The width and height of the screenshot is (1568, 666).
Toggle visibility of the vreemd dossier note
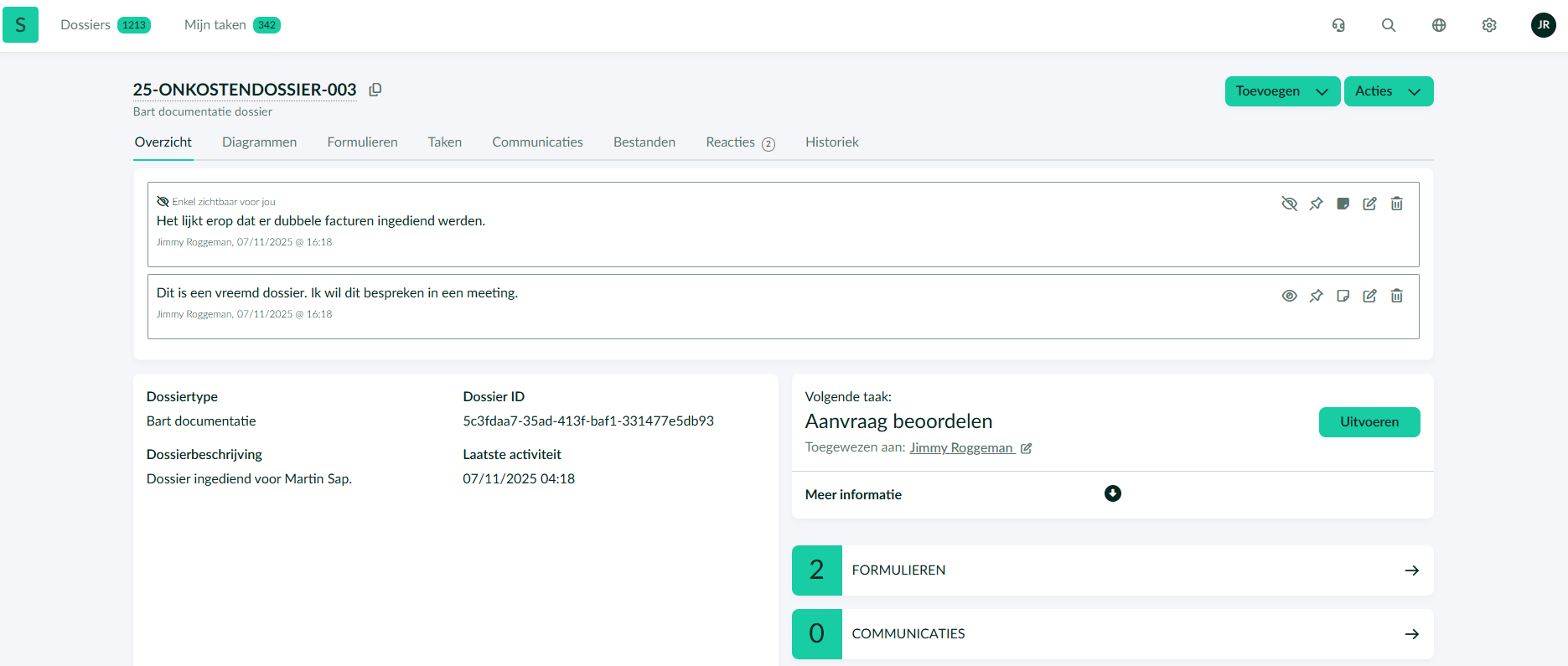click(x=1289, y=296)
